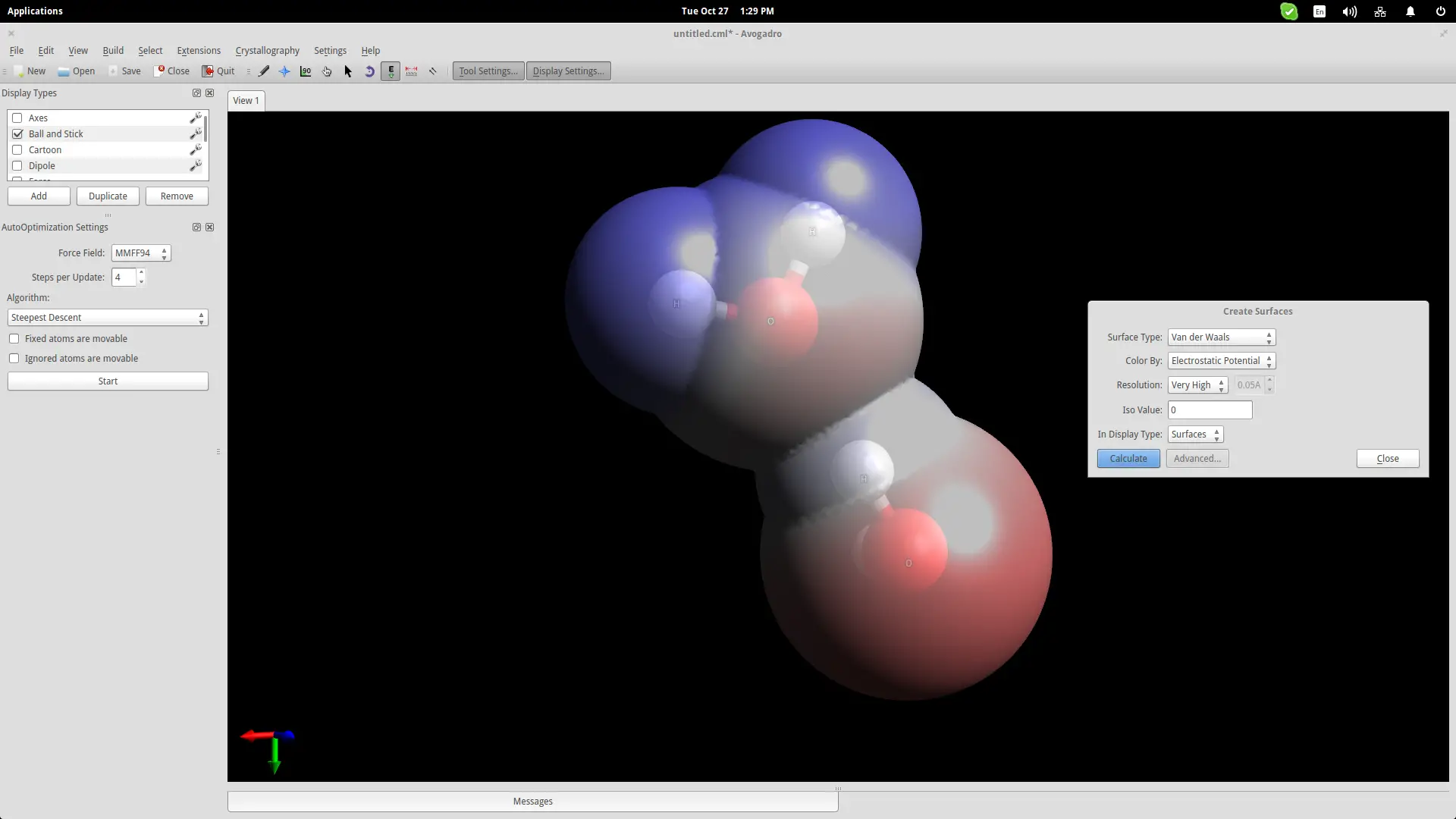Click the Calculate button
The width and height of the screenshot is (1456, 819).
[x=1128, y=459]
